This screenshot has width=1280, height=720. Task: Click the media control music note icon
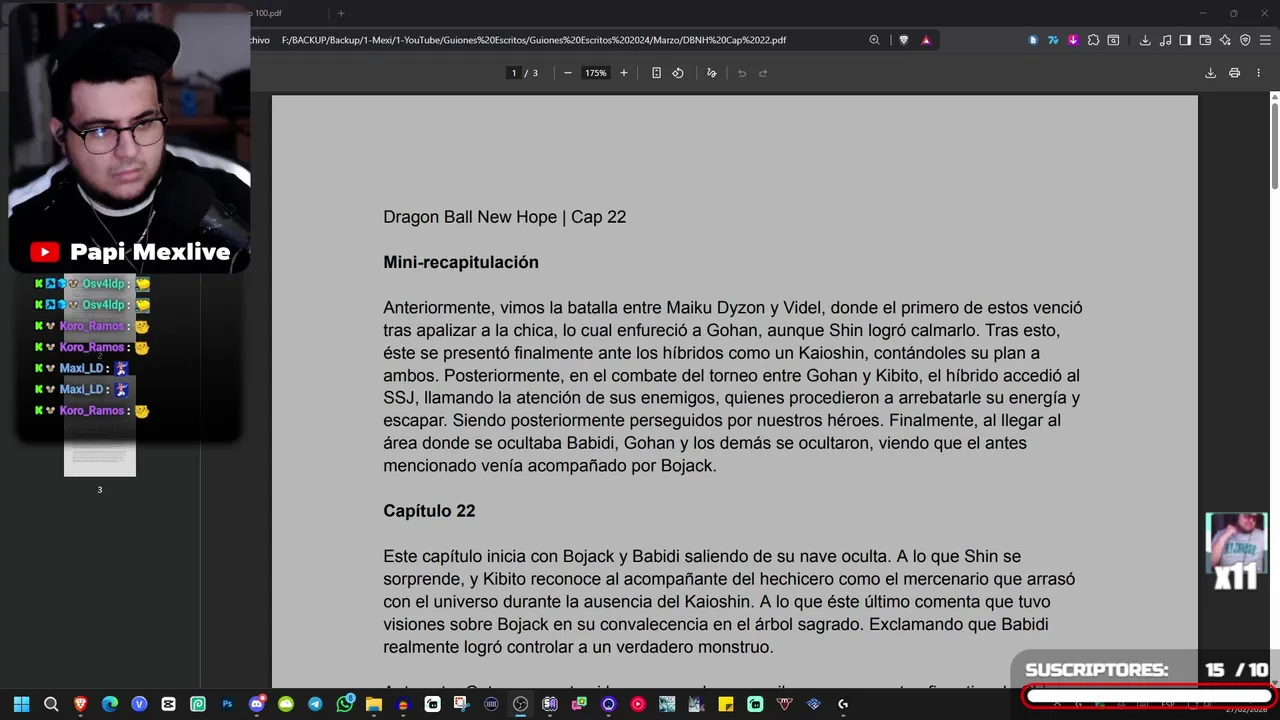click(x=1166, y=40)
